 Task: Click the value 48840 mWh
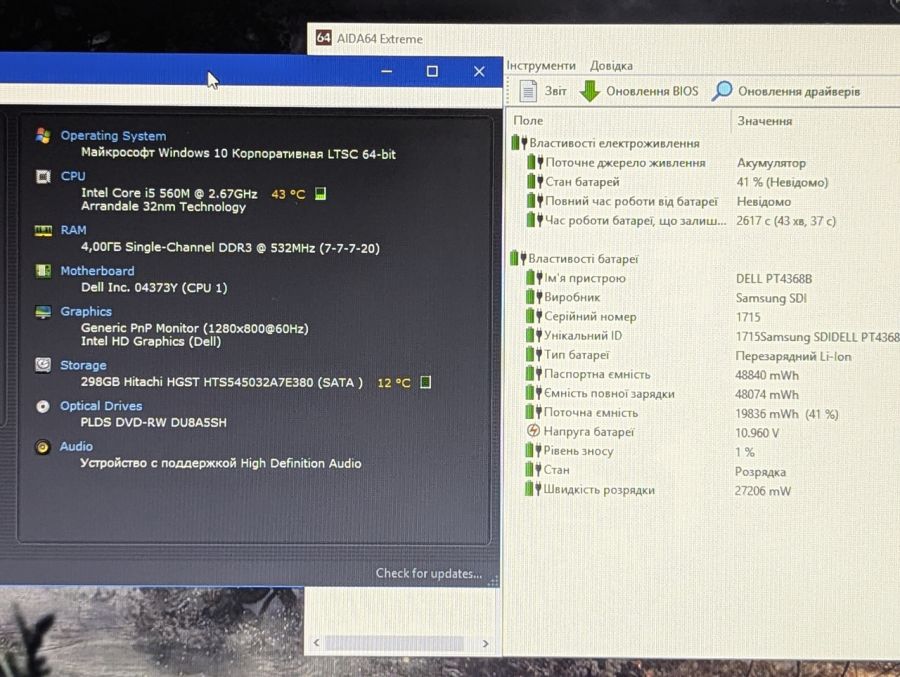tap(767, 375)
